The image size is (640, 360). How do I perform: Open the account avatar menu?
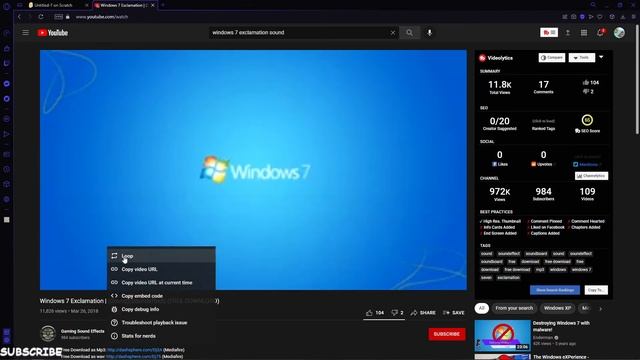[x=619, y=33]
